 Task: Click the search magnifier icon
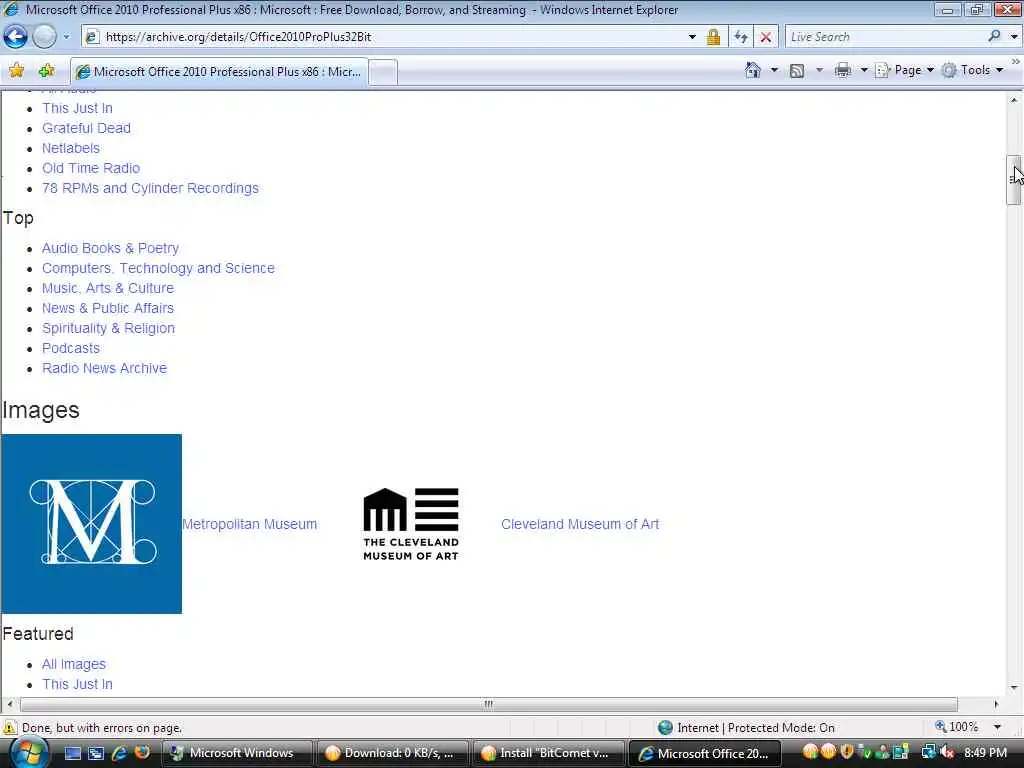[x=995, y=37]
